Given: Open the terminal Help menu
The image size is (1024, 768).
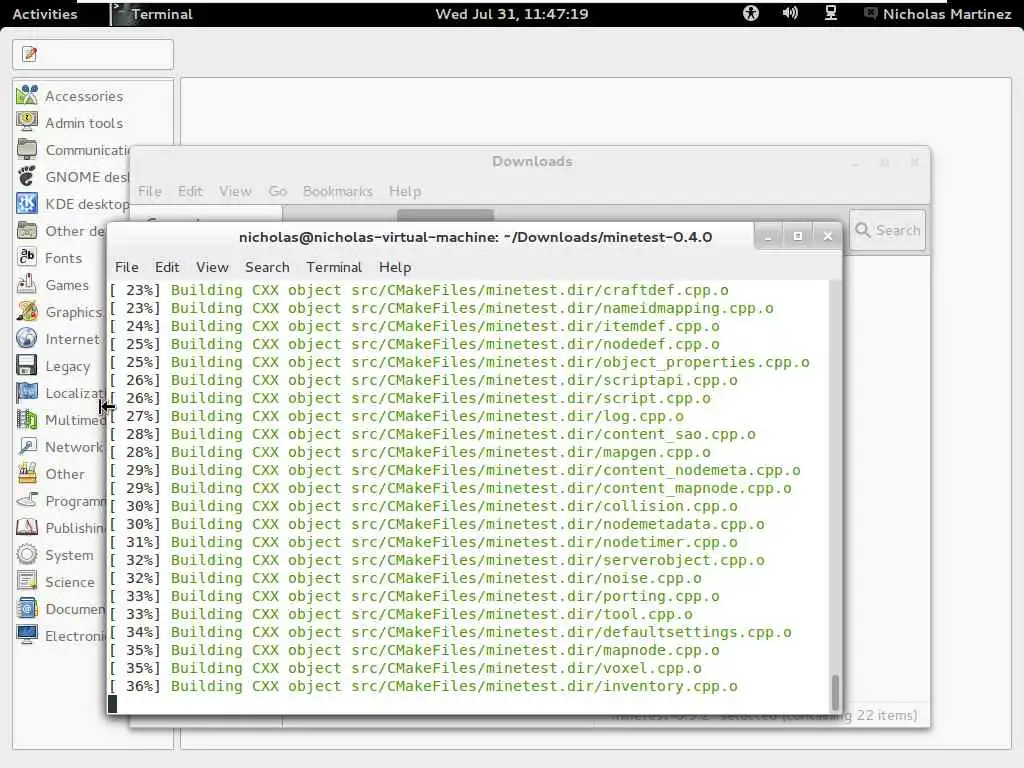Looking at the screenshot, I should pos(395,267).
